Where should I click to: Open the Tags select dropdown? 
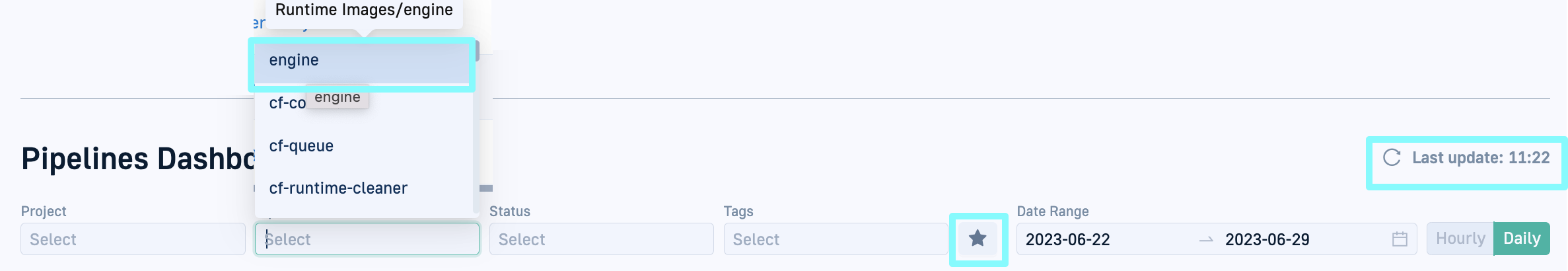pos(836,239)
